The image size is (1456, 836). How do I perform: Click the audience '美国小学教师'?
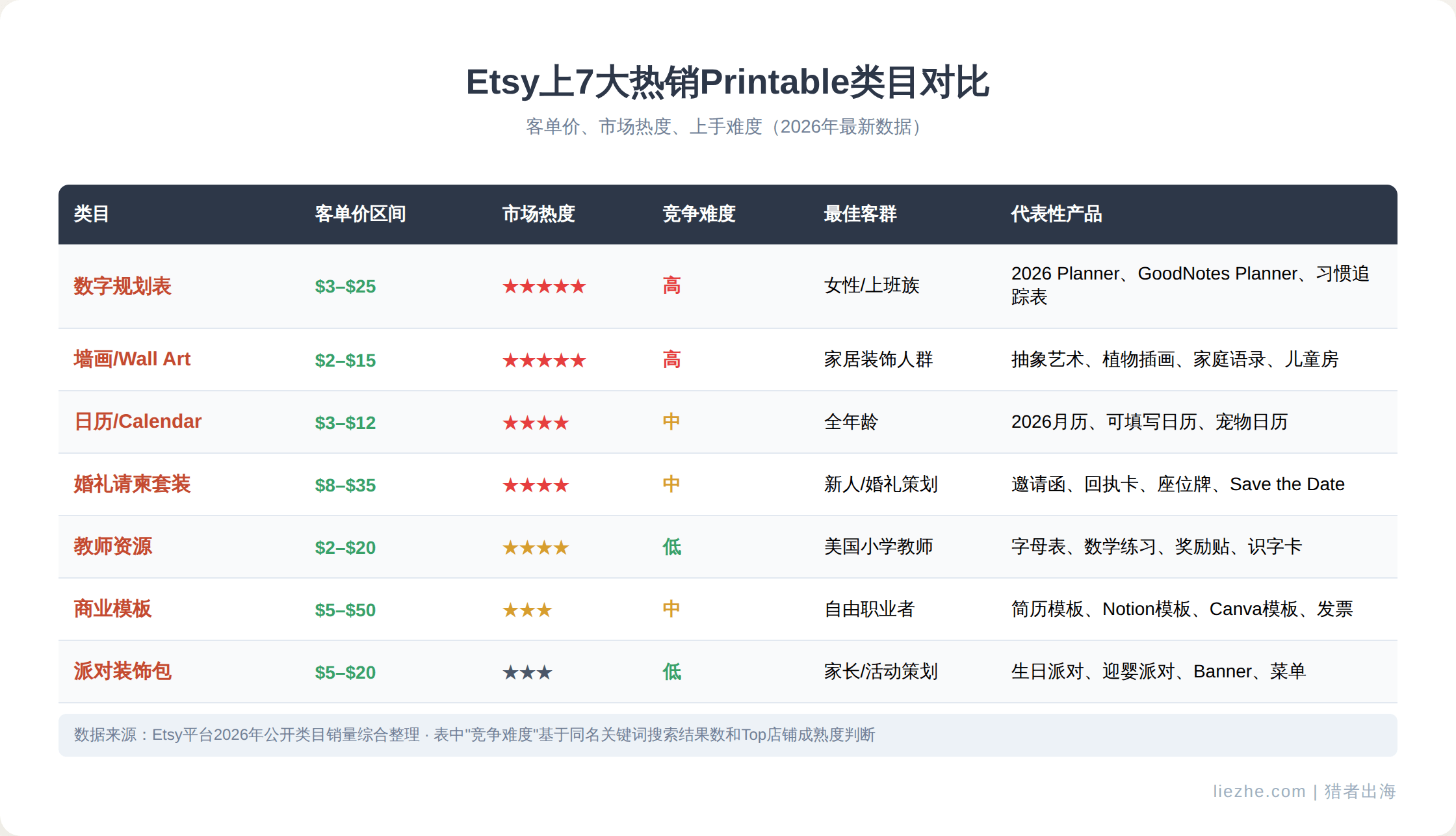tap(878, 547)
